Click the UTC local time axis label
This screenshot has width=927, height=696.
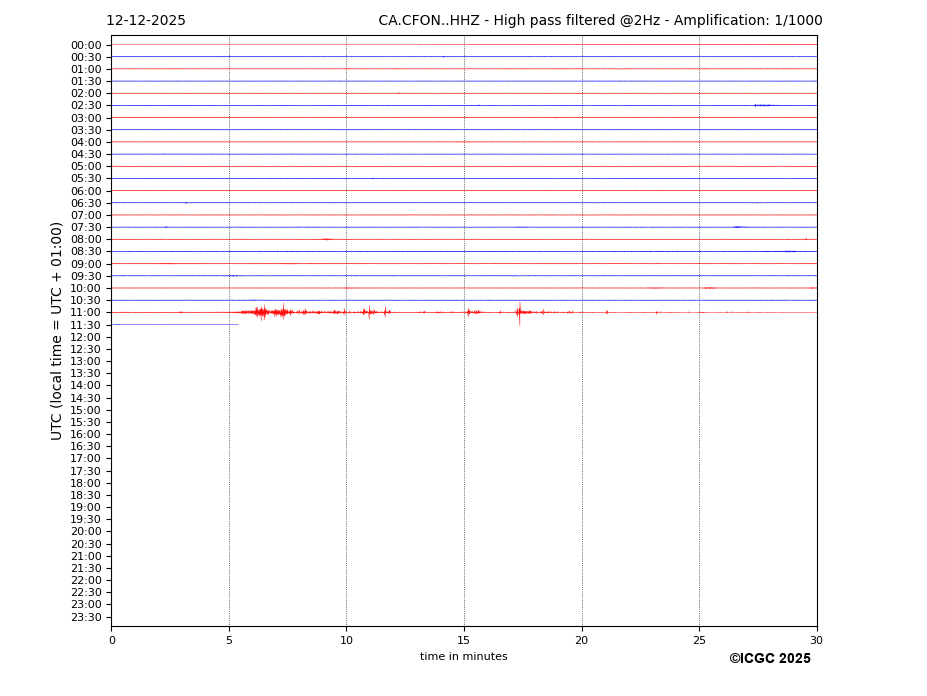coord(57,330)
